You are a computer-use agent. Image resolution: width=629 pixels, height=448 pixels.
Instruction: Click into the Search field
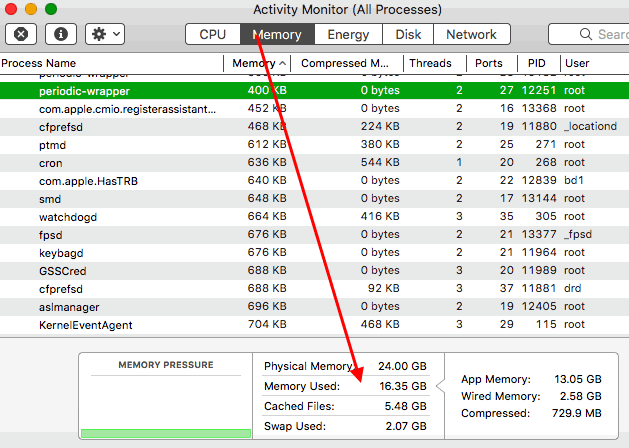click(589, 34)
